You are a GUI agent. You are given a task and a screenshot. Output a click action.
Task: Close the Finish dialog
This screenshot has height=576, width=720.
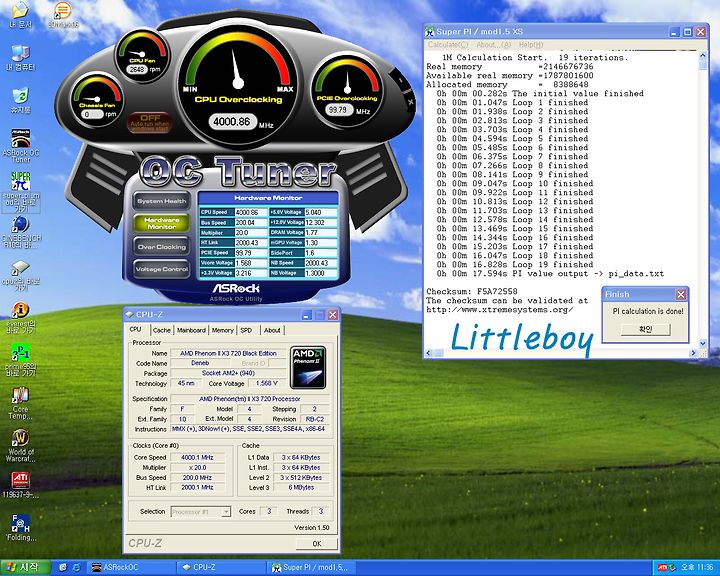pos(681,294)
